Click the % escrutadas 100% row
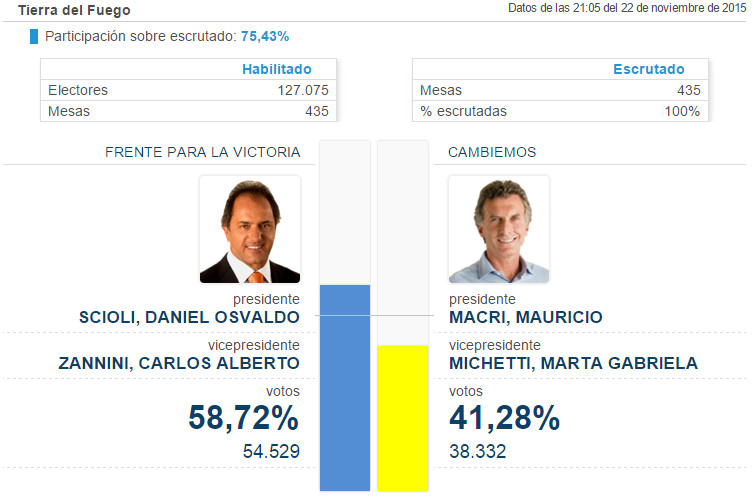This screenshot has width=755, height=497. (560, 111)
